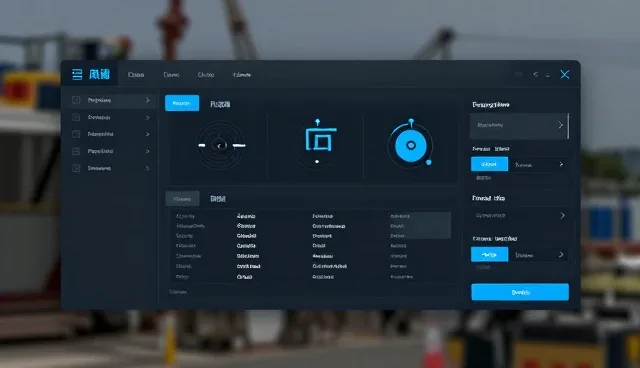Select the unselected option beside the upper blue toggle

[x=523, y=165]
